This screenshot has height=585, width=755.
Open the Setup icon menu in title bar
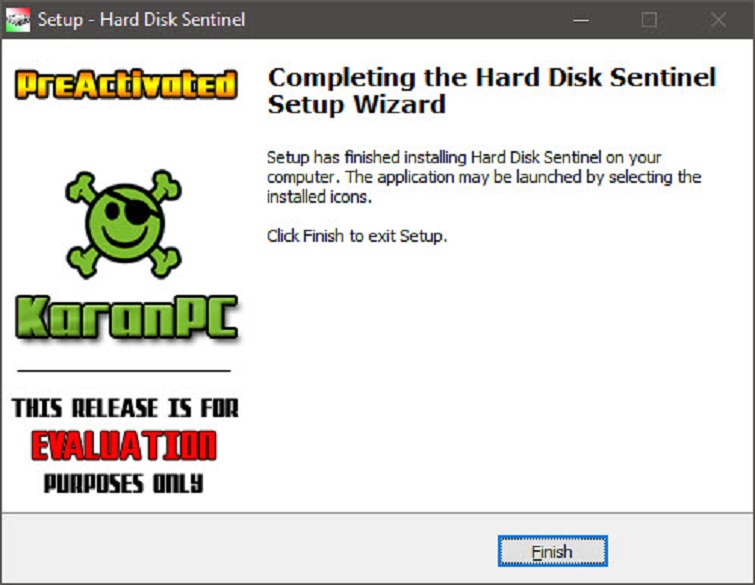point(18,20)
